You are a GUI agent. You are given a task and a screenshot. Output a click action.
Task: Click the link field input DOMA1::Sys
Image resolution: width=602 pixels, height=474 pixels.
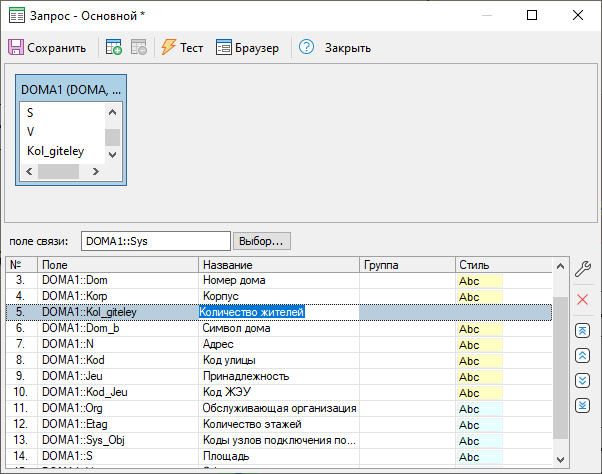155,241
